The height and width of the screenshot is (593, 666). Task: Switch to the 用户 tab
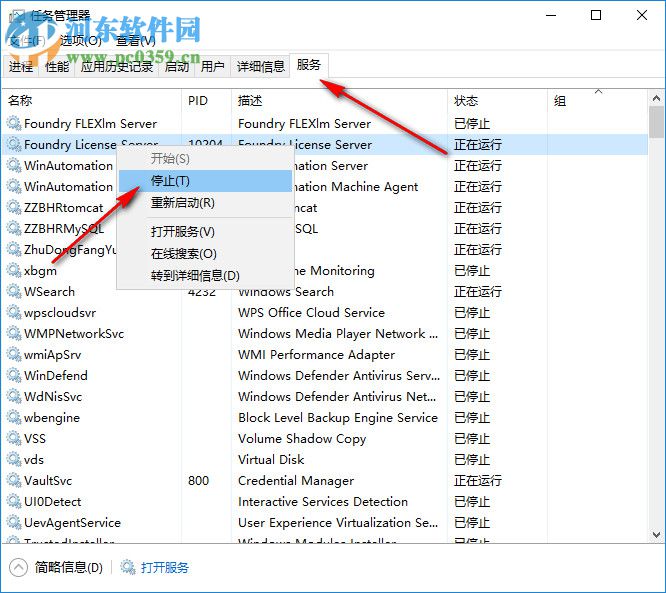pos(212,67)
